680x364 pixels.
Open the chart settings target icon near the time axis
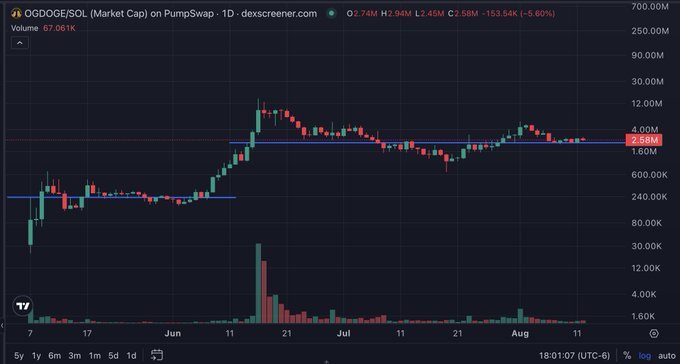click(654, 334)
